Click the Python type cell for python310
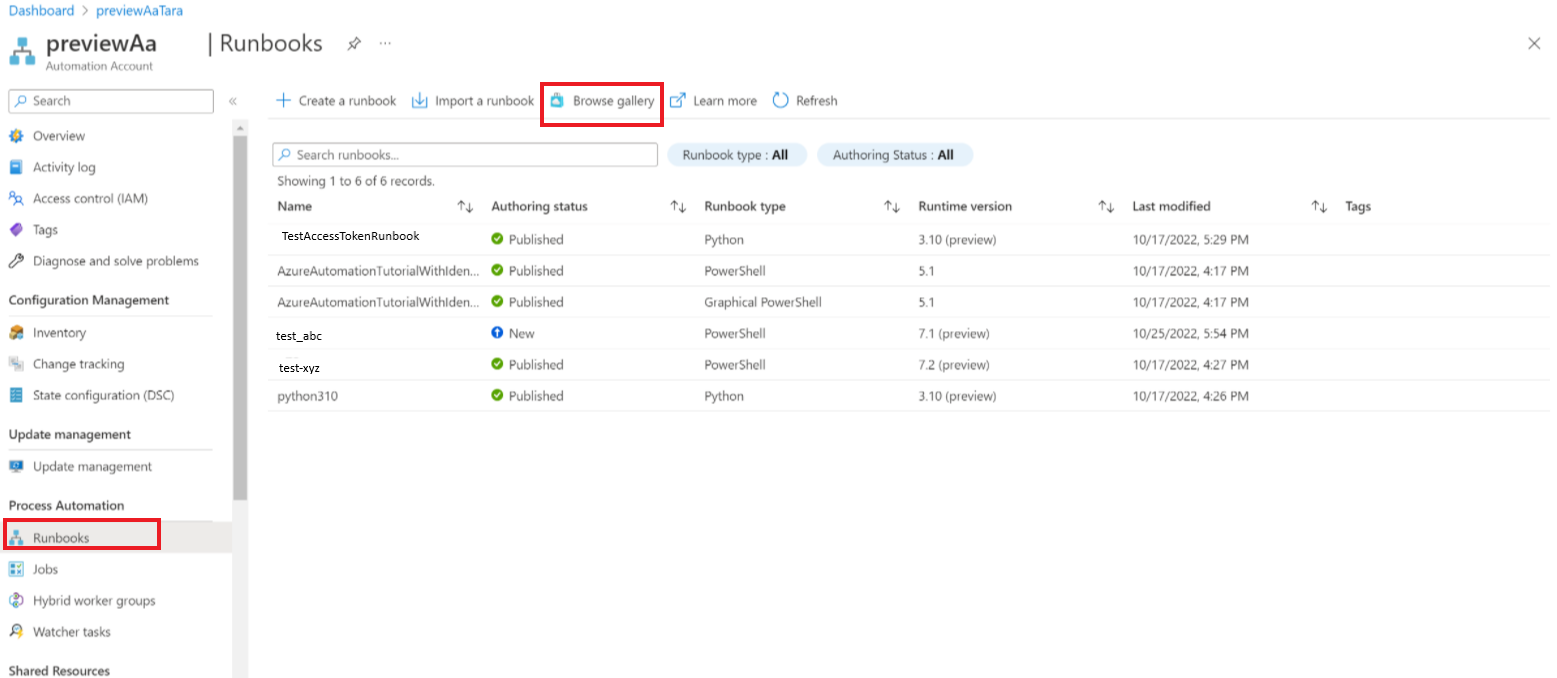Image resolution: width=1557 pixels, height=678 pixels. (x=724, y=396)
